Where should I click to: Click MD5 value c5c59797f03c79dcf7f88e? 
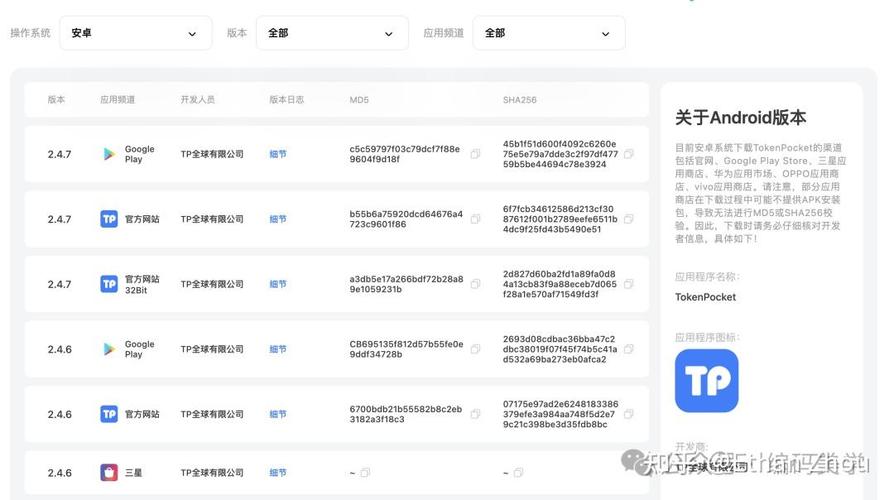click(x=405, y=154)
